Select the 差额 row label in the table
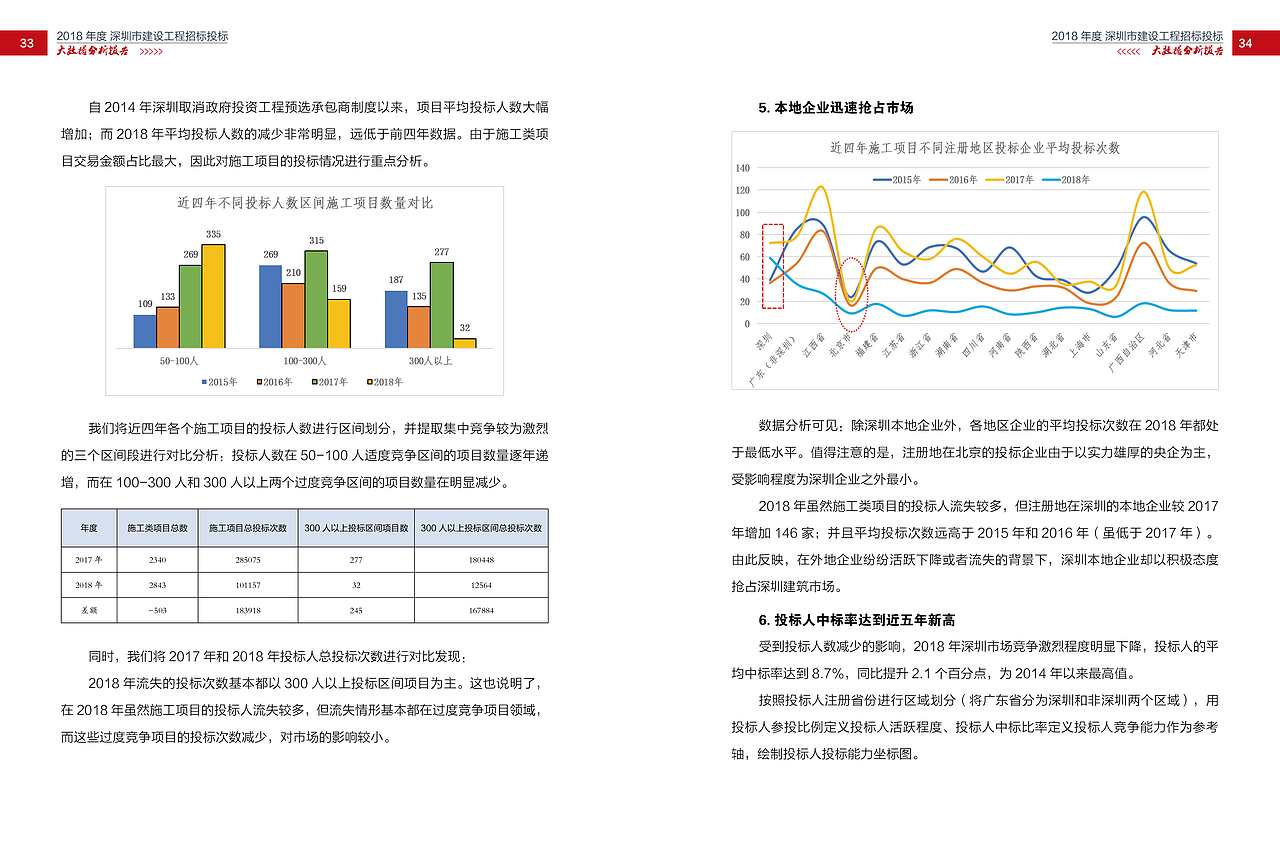Image resolution: width=1280 pixels, height=868 pixels. click(x=89, y=610)
